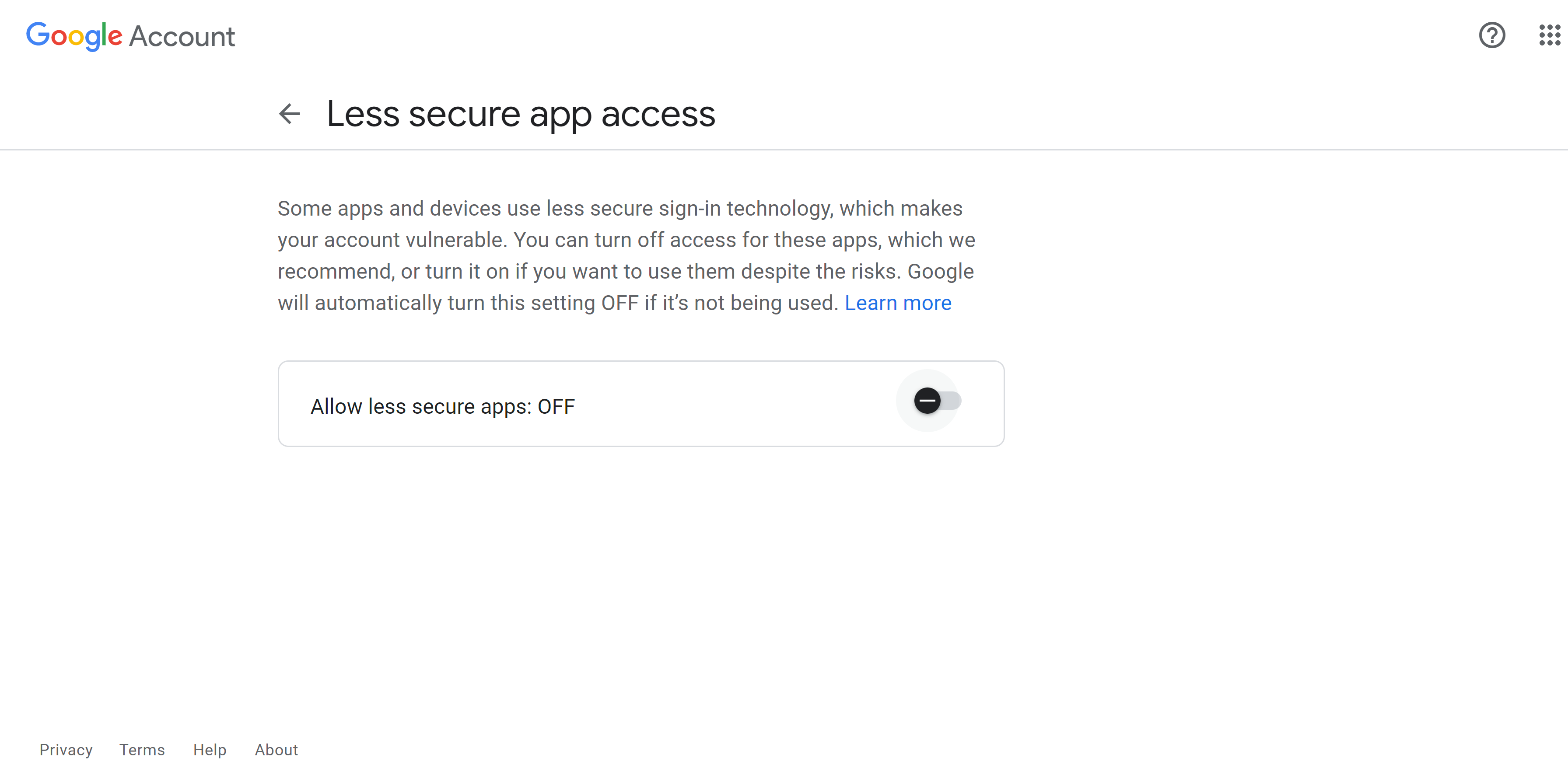Click the gray track of the toggle switch
This screenshot has width=1568, height=775.
[x=952, y=401]
